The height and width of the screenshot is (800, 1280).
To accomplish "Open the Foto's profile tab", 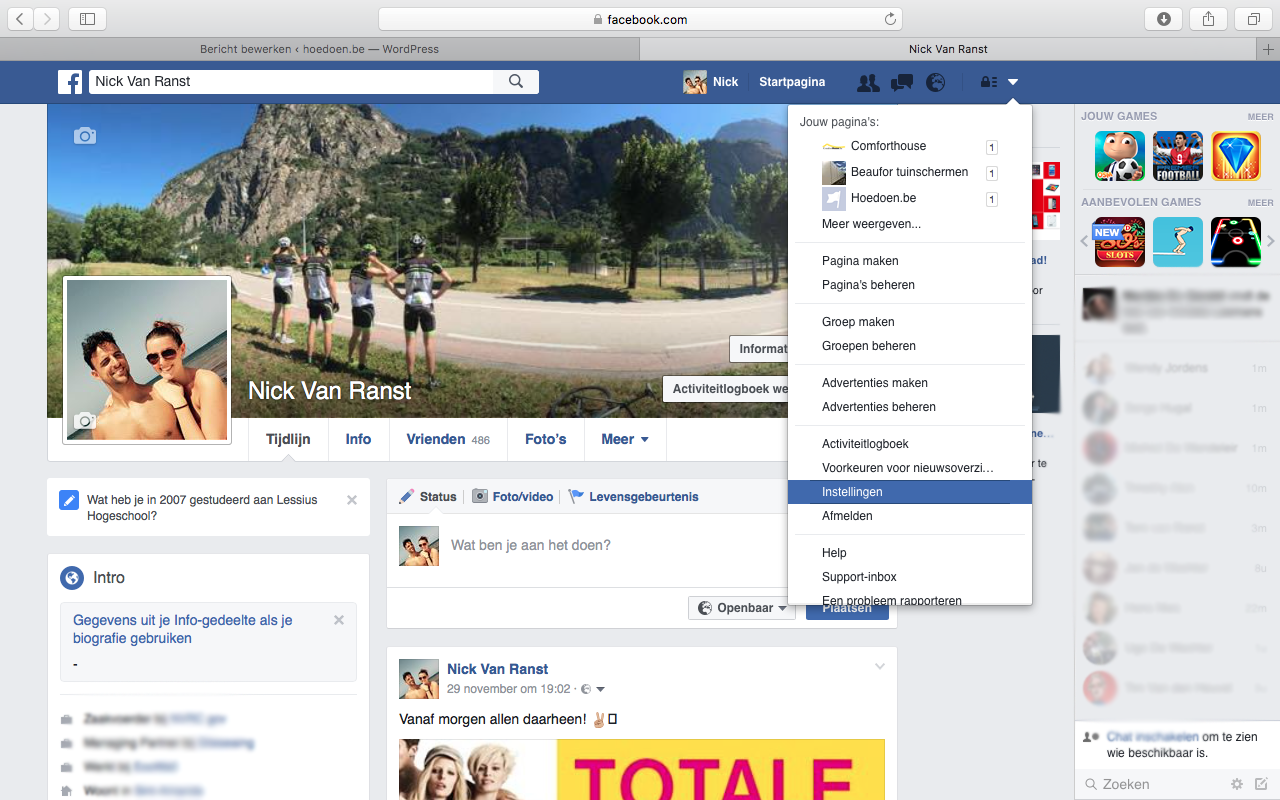I will click(x=546, y=439).
